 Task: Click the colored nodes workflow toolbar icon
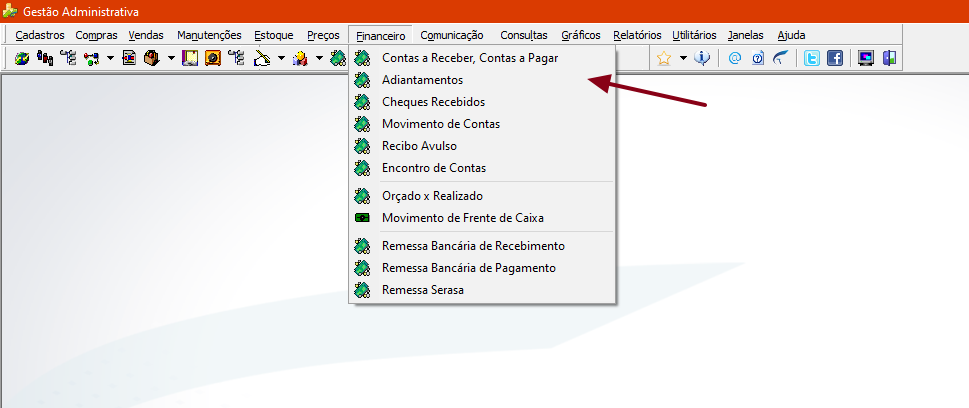pyautogui.click(x=91, y=59)
